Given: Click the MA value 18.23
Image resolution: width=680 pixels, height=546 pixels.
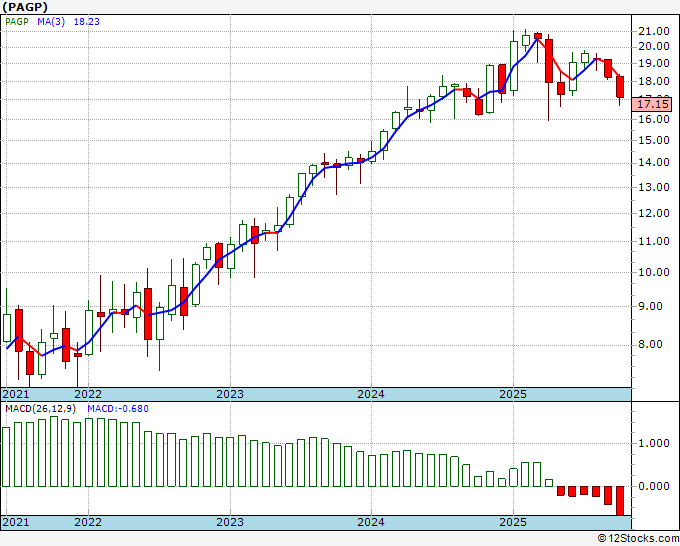Looking at the screenshot, I should (x=87, y=21).
